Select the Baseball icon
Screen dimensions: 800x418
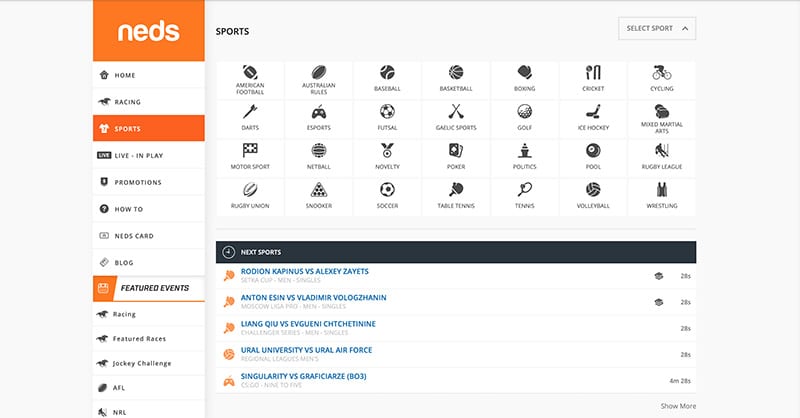[x=387, y=72]
